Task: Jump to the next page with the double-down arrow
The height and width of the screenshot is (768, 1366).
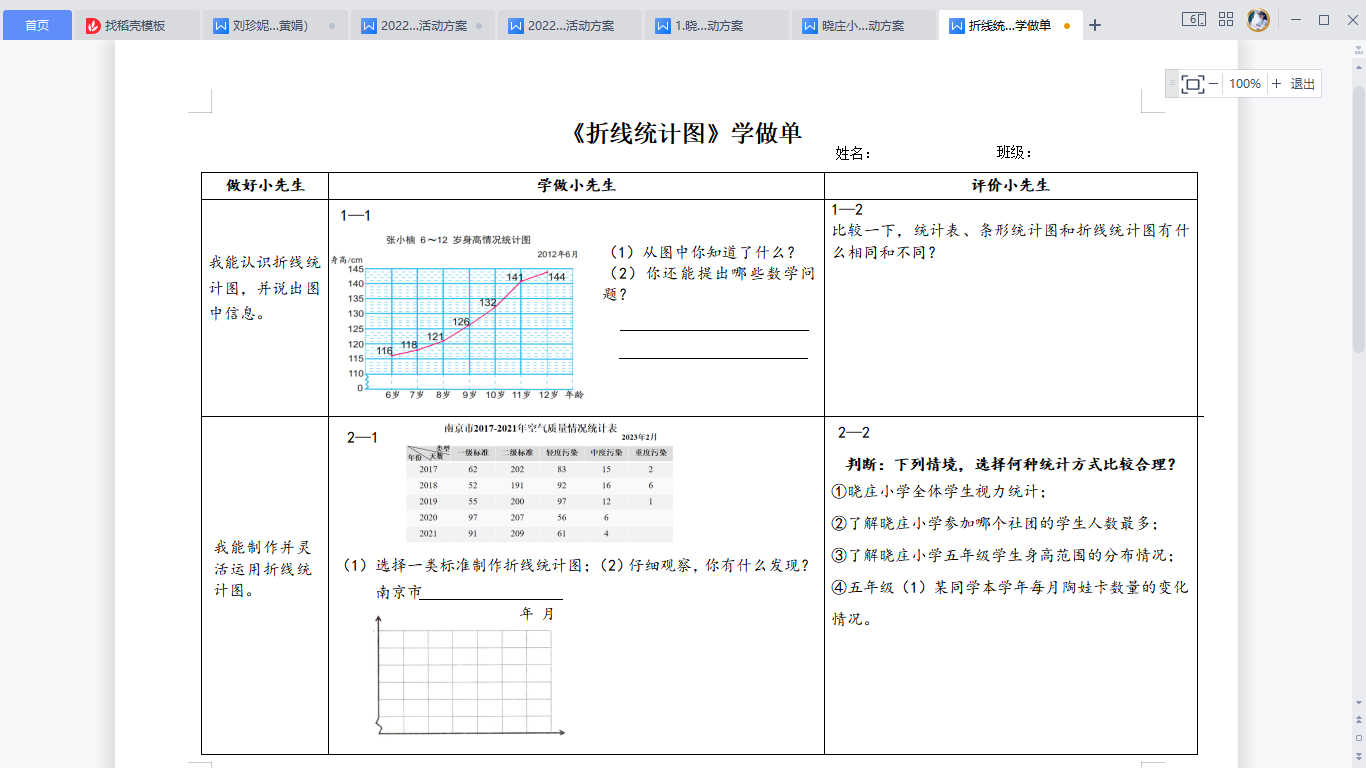Action: click(1359, 757)
